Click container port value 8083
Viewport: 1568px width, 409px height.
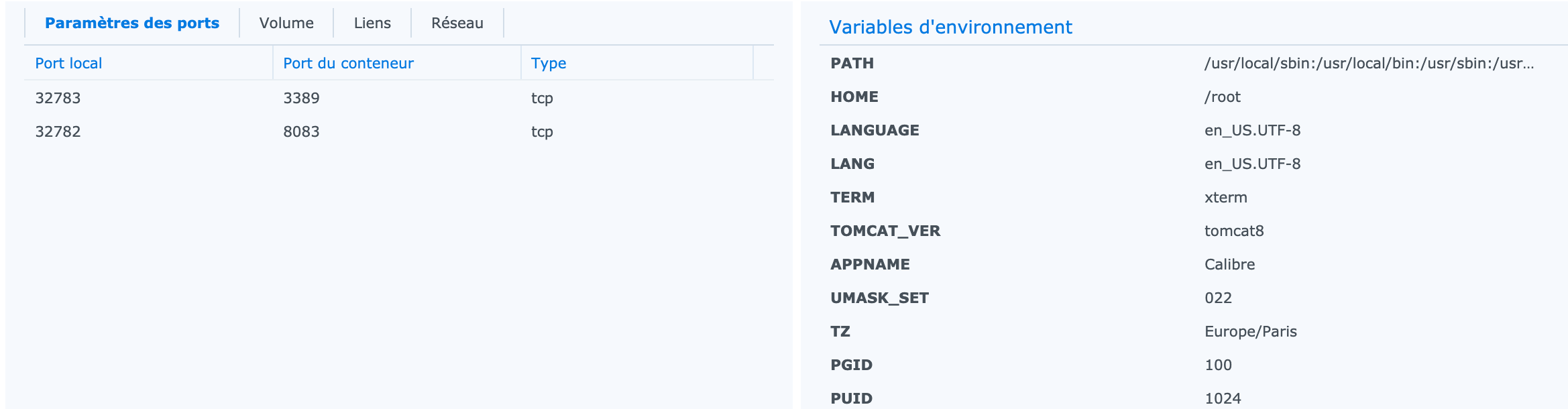pyautogui.click(x=301, y=132)
